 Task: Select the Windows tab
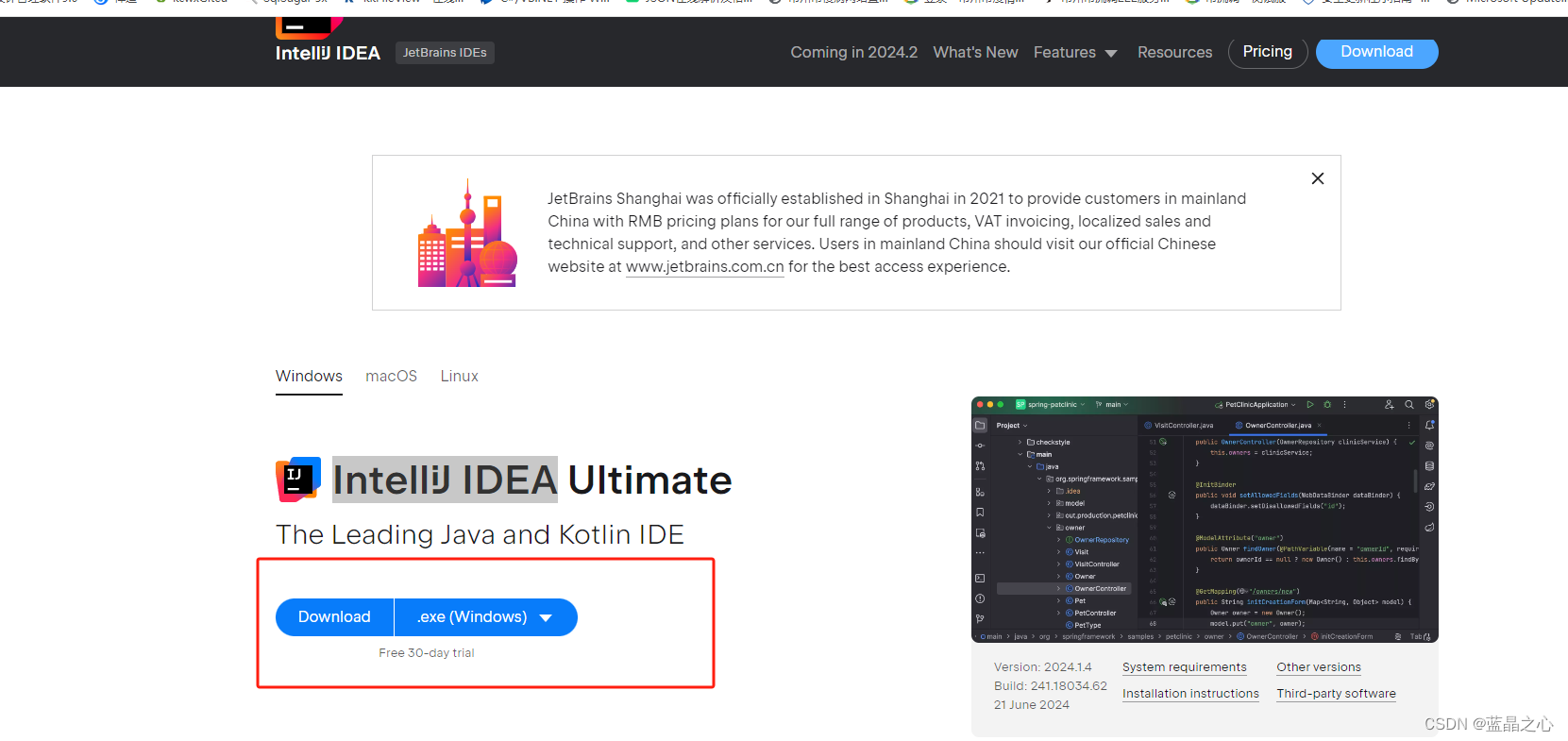[309, 377]
